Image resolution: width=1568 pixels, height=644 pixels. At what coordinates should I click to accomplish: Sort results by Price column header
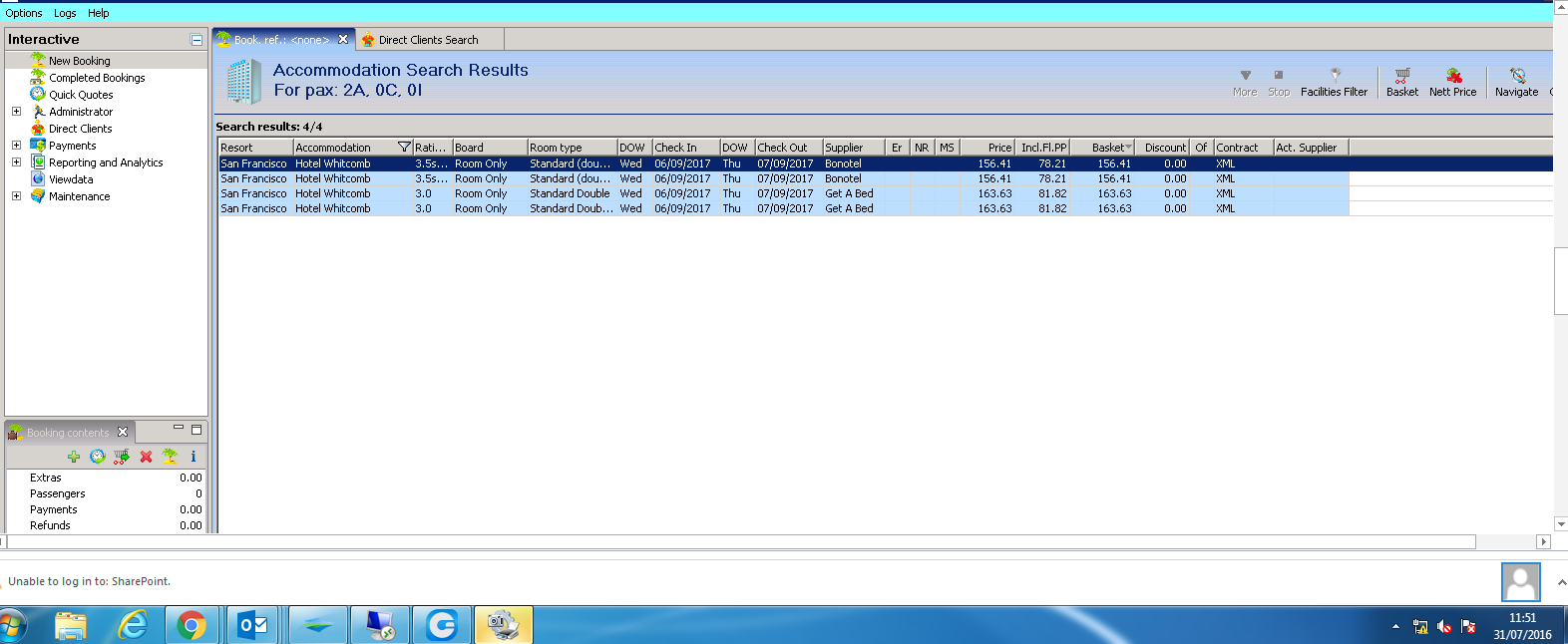pos(986,148)
